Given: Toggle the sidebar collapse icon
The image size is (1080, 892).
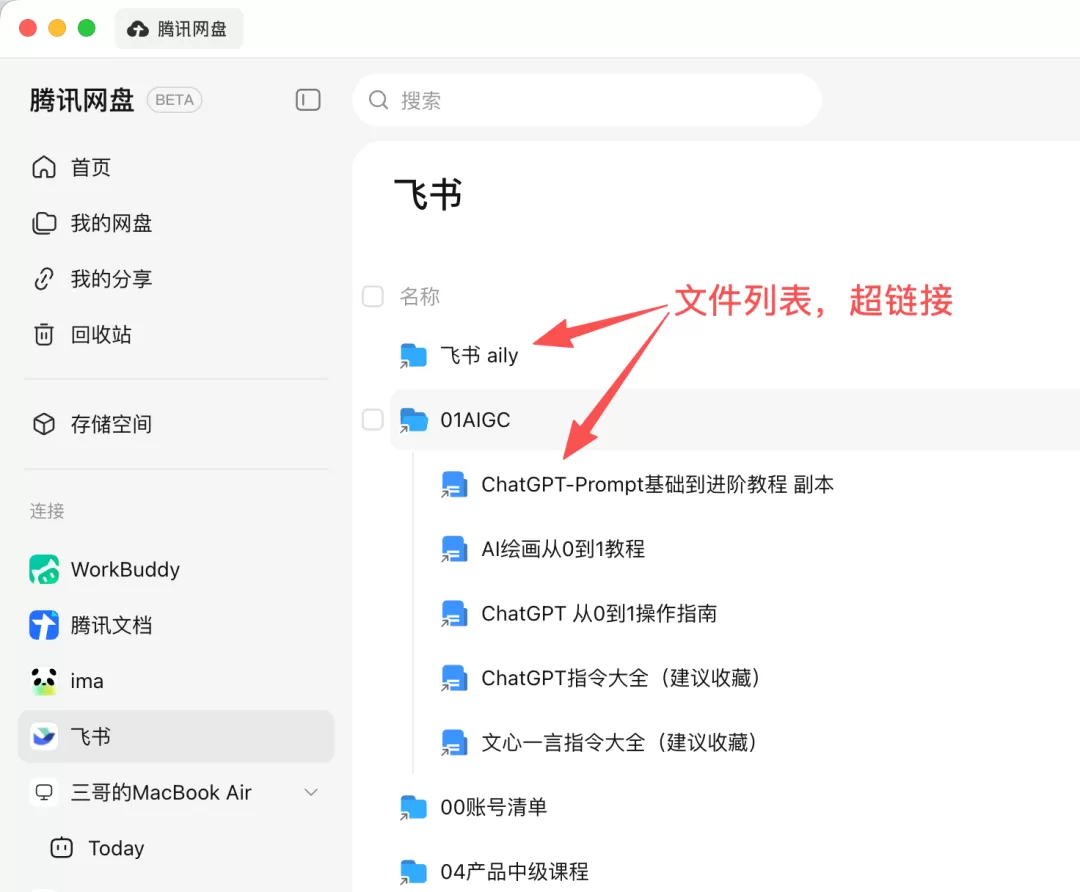Looking at the screenshot, I should [308, 100].
